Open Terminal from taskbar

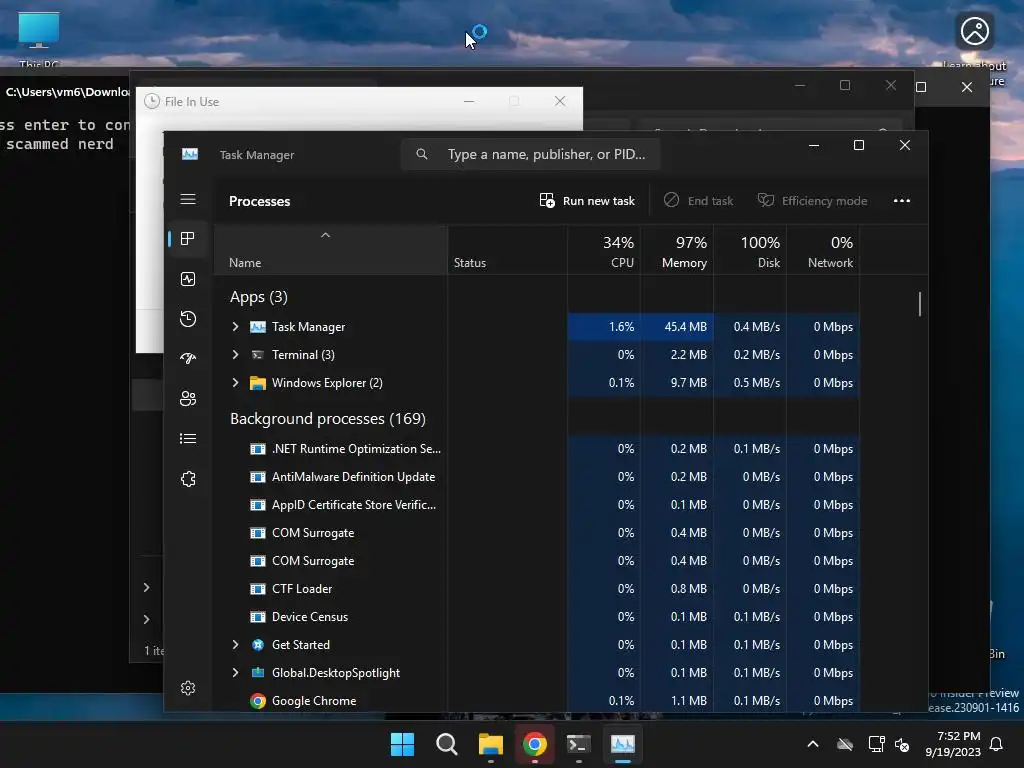[x=579, y=744]
